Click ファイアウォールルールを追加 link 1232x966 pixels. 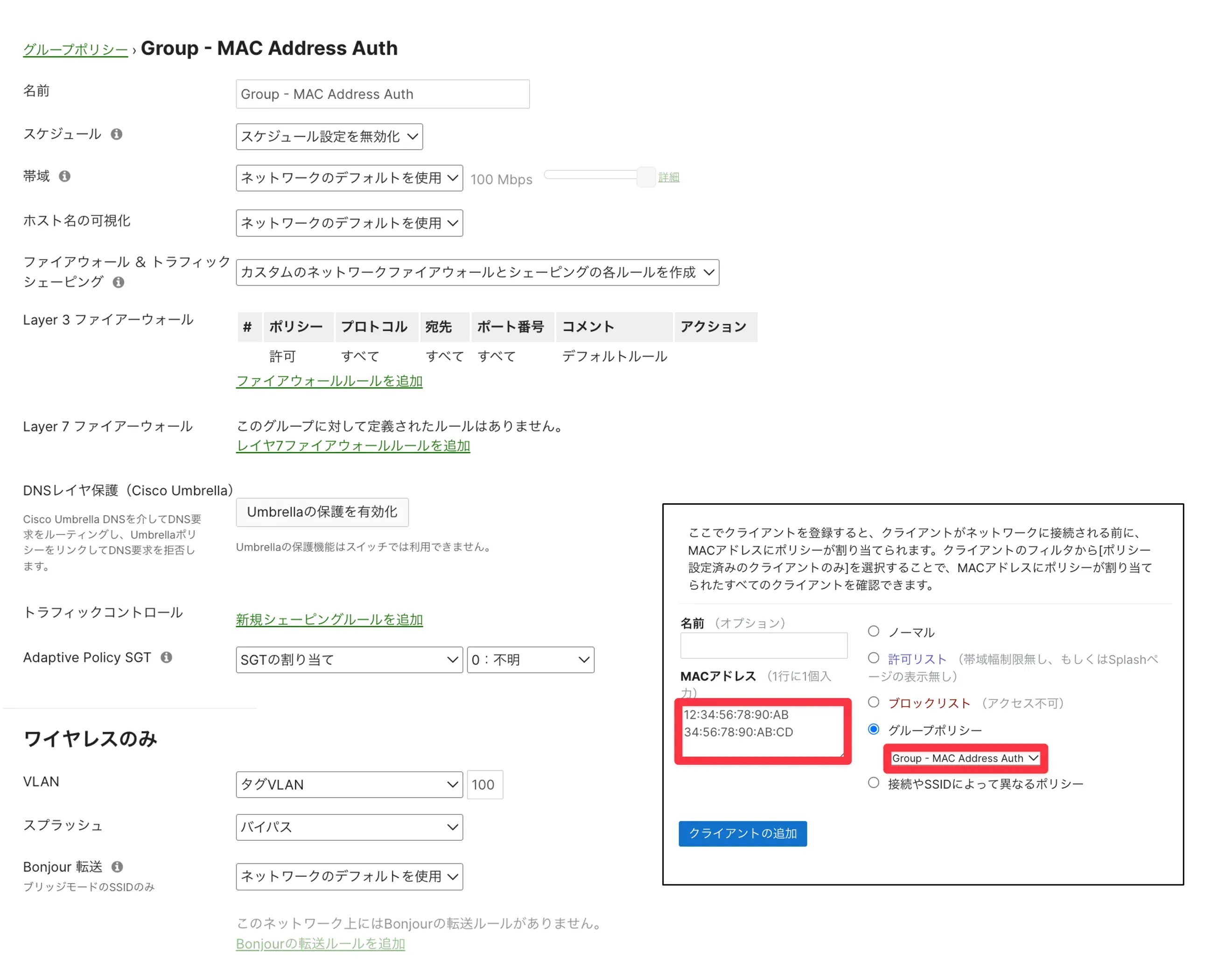pos(329,381)
